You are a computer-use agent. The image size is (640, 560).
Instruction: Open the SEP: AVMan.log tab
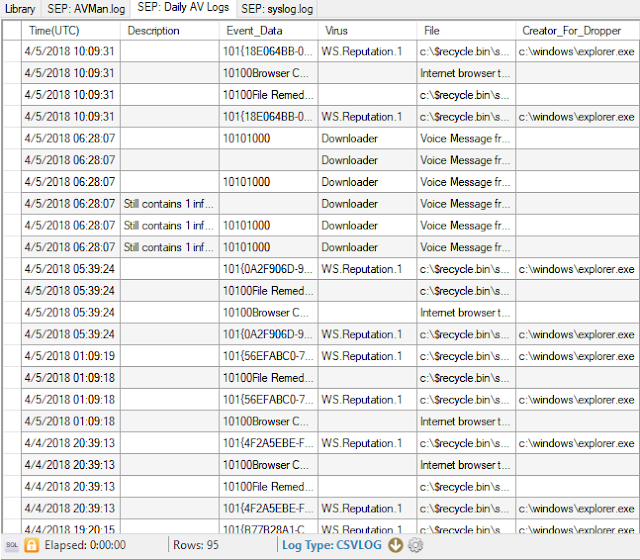click(x=86, y=9)
